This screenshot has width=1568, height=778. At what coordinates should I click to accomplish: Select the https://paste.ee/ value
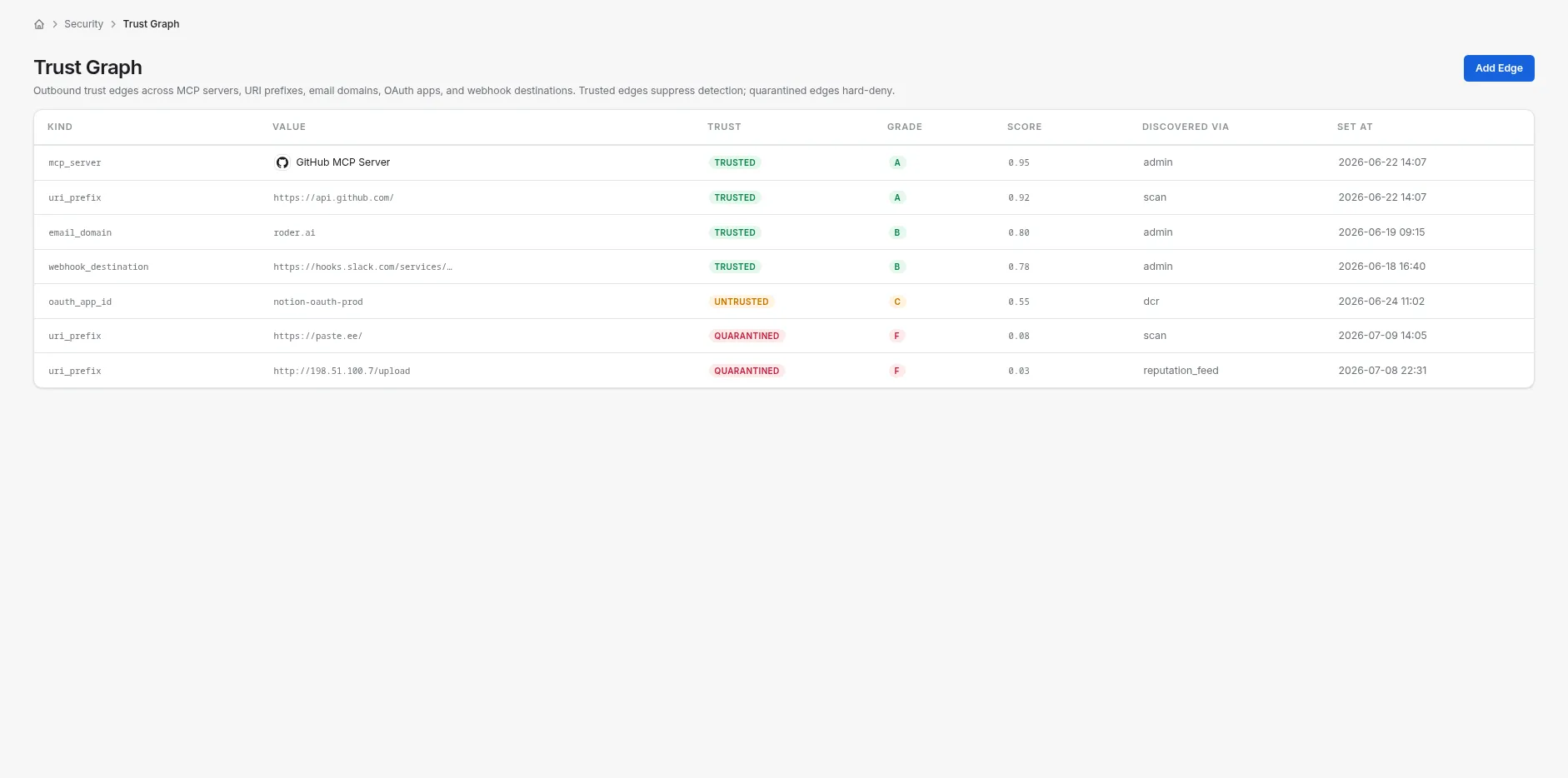pos(318,336)
